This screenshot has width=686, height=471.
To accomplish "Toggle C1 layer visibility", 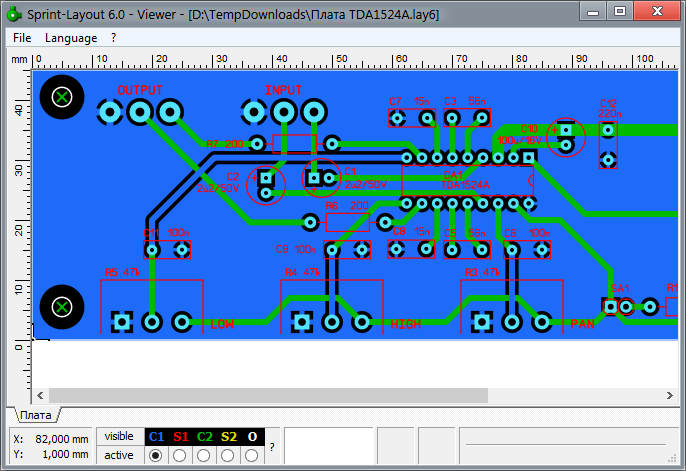I will [156, 436].
